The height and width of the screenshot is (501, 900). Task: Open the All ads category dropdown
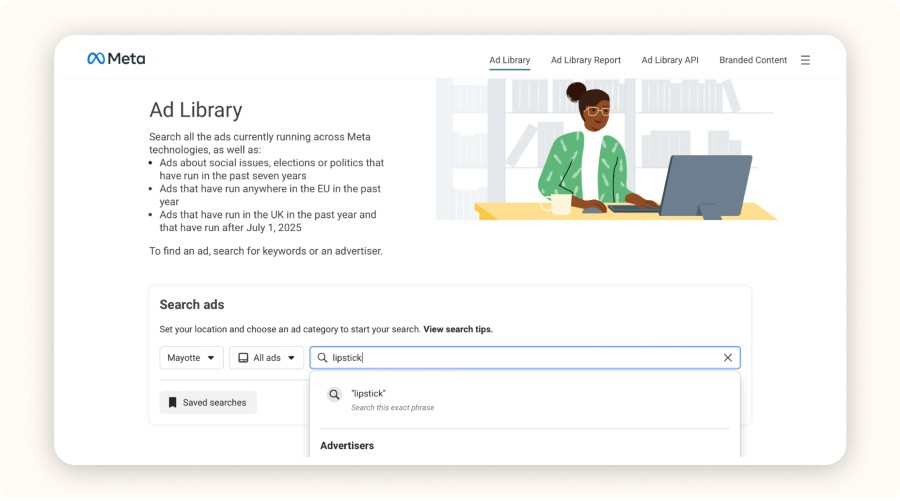tap(266, 358)
